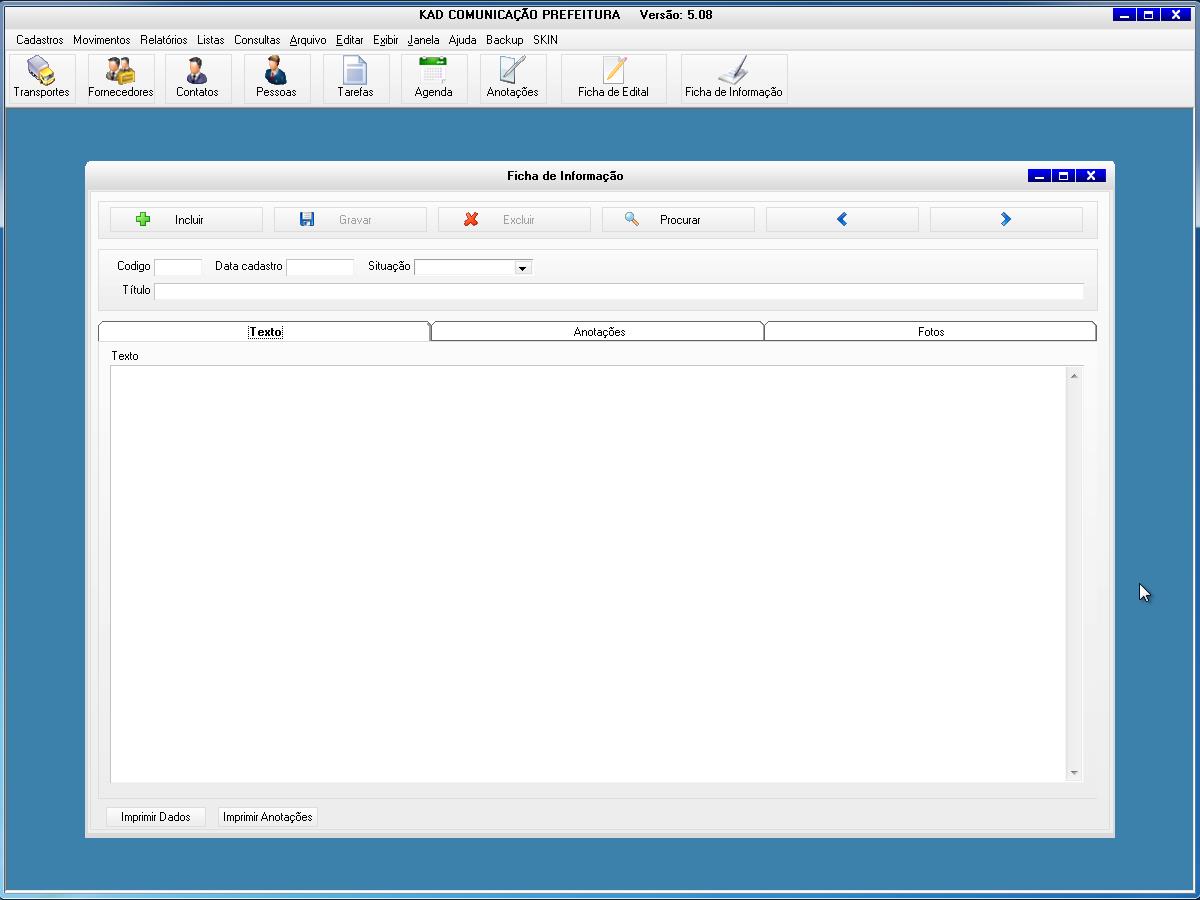Image resolution: width=1200 pixels, height=900 pixels.
Task: Focus the Codigo input field
Action: pos(178,267)
